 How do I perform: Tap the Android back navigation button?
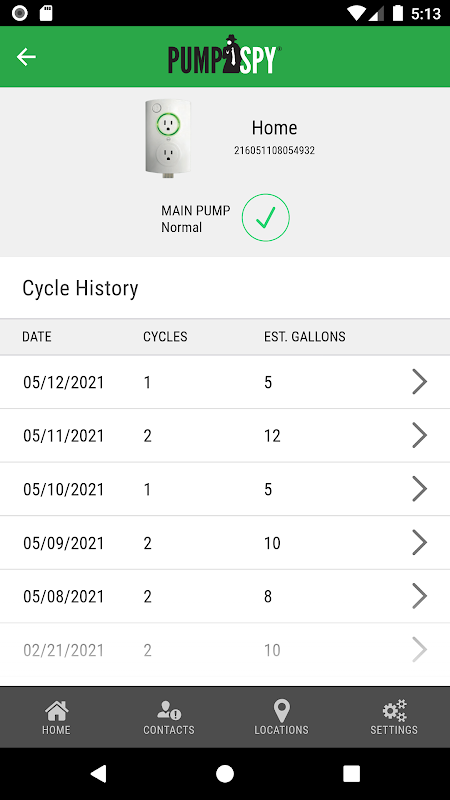click(x=98, y=773)
